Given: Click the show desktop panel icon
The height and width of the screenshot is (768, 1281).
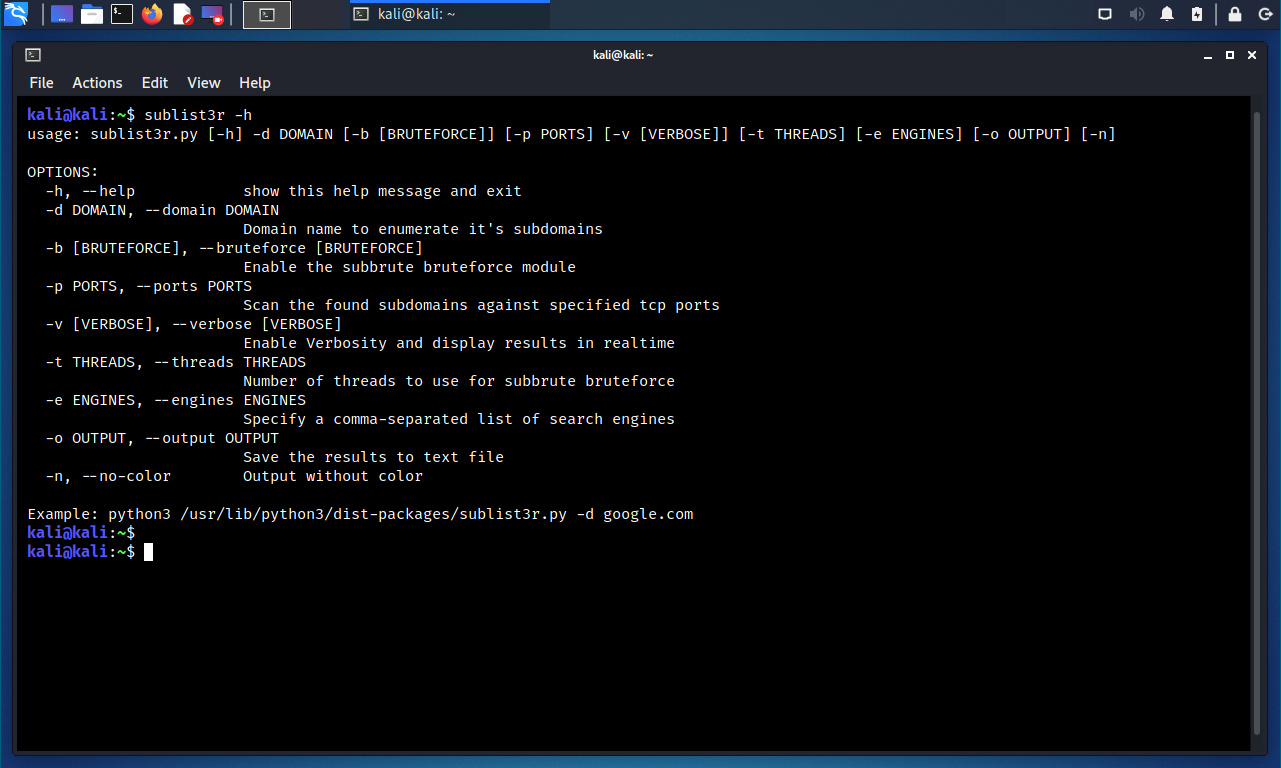Looking at the screenshot, I should coord(62,14).
